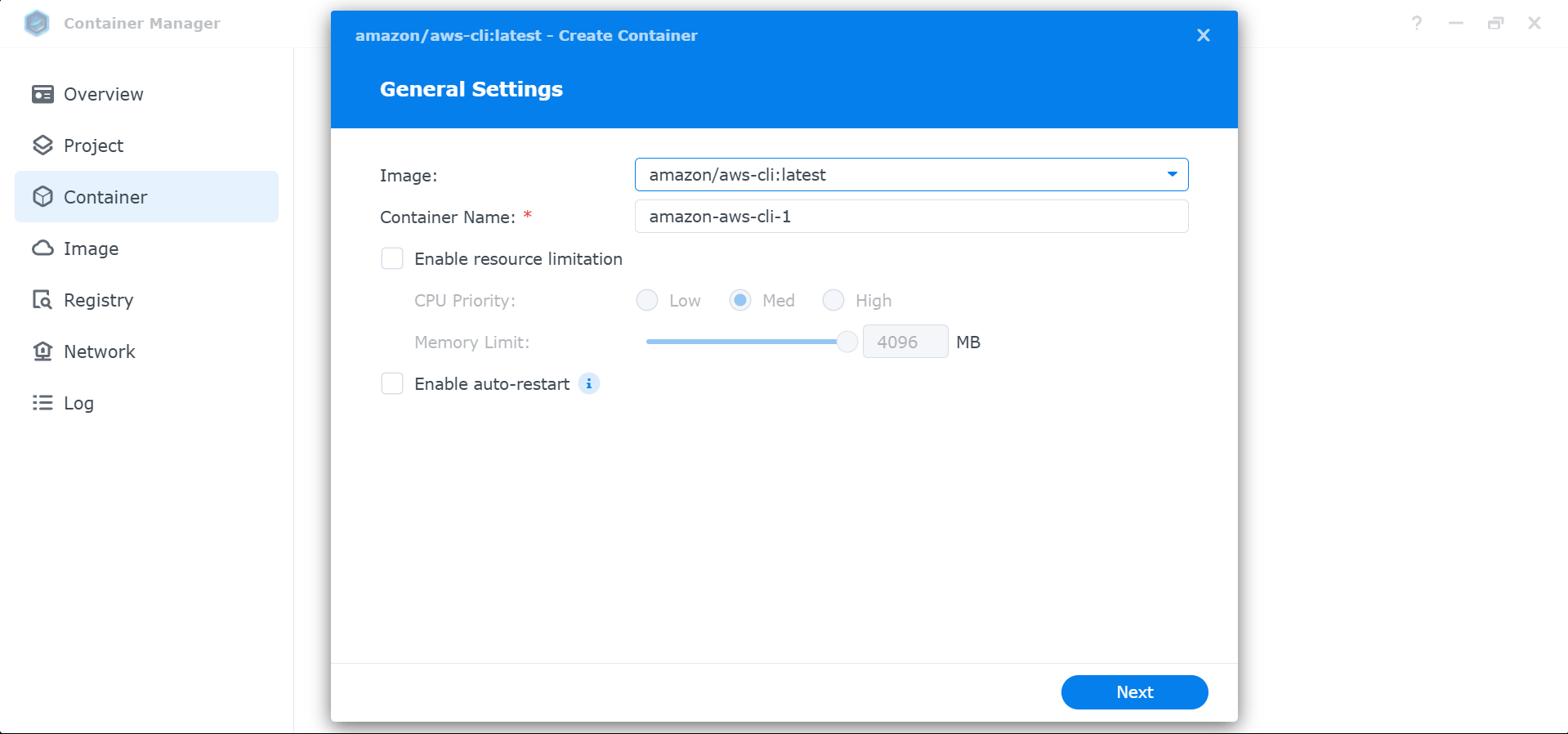Click the Next button

pos(1134,692)
